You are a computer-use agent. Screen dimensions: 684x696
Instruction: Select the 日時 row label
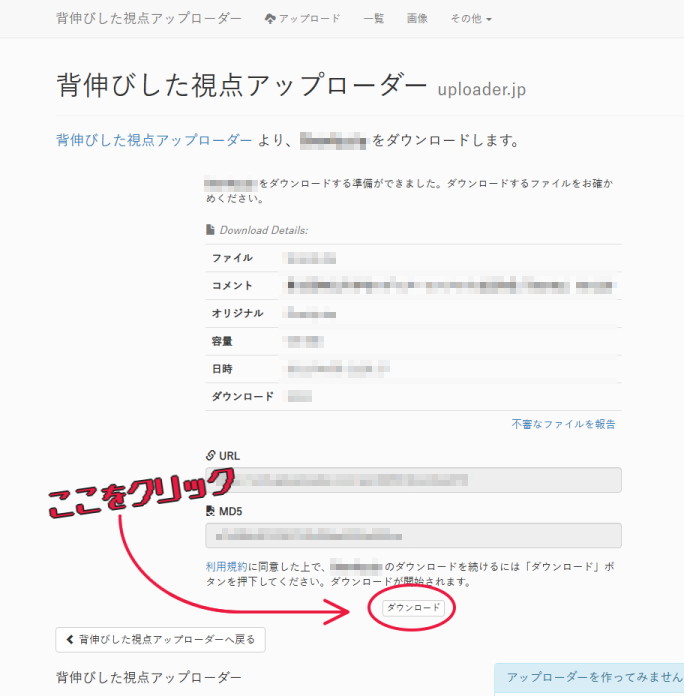tap(222, 369)
